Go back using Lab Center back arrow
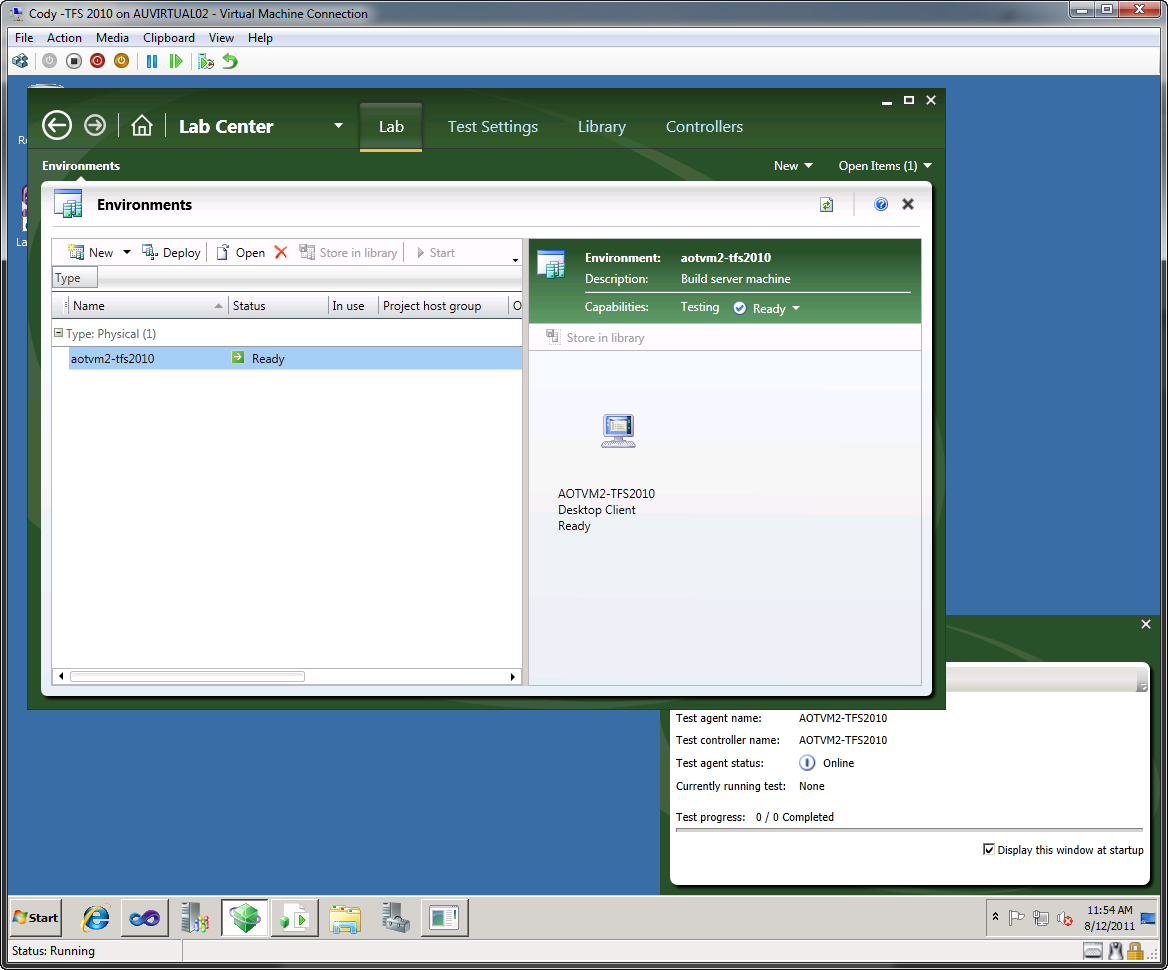Screen dimensions: 1168x970 [x=57, y=125]
